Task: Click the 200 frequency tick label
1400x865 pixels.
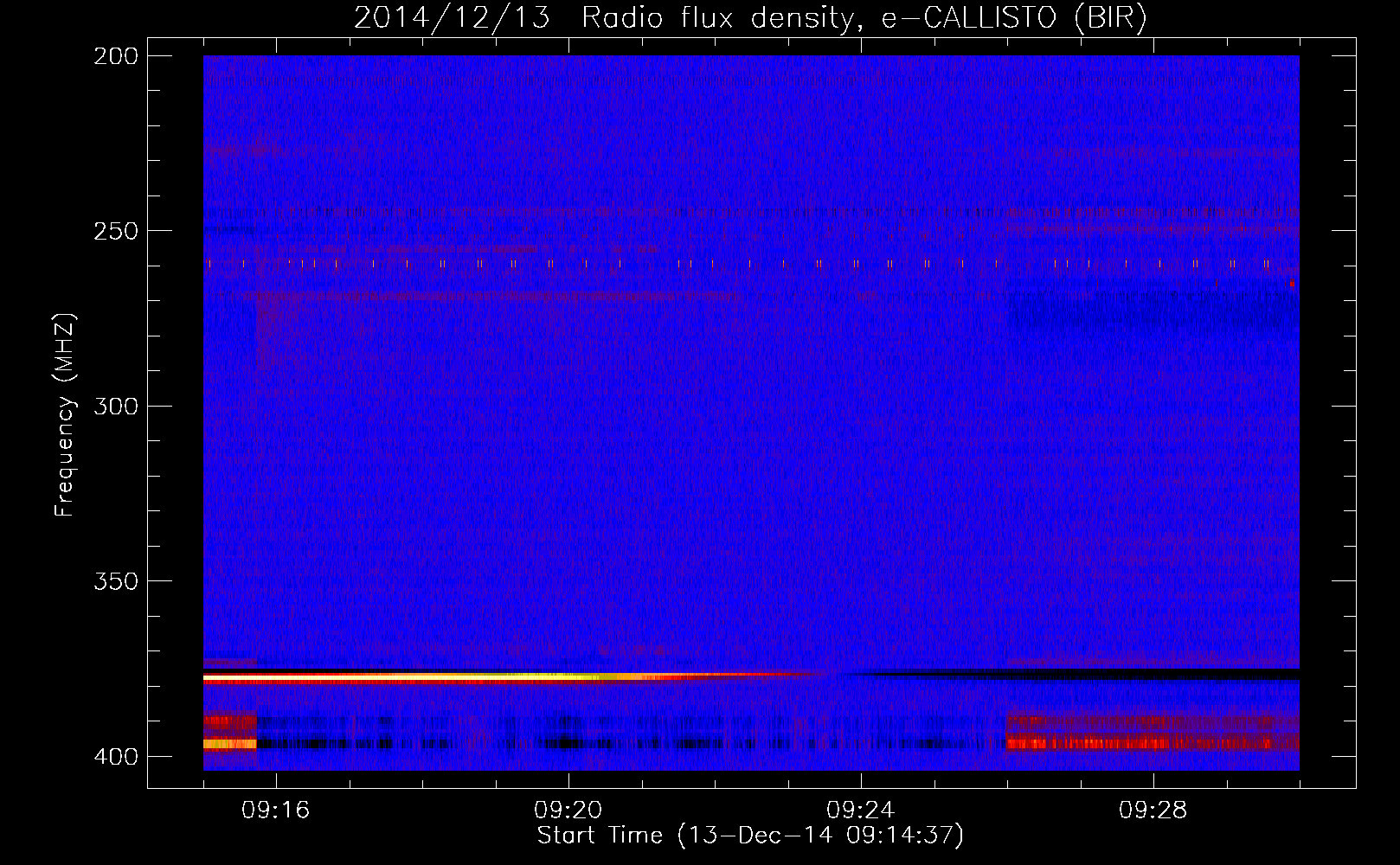Action: coord(116,56)
